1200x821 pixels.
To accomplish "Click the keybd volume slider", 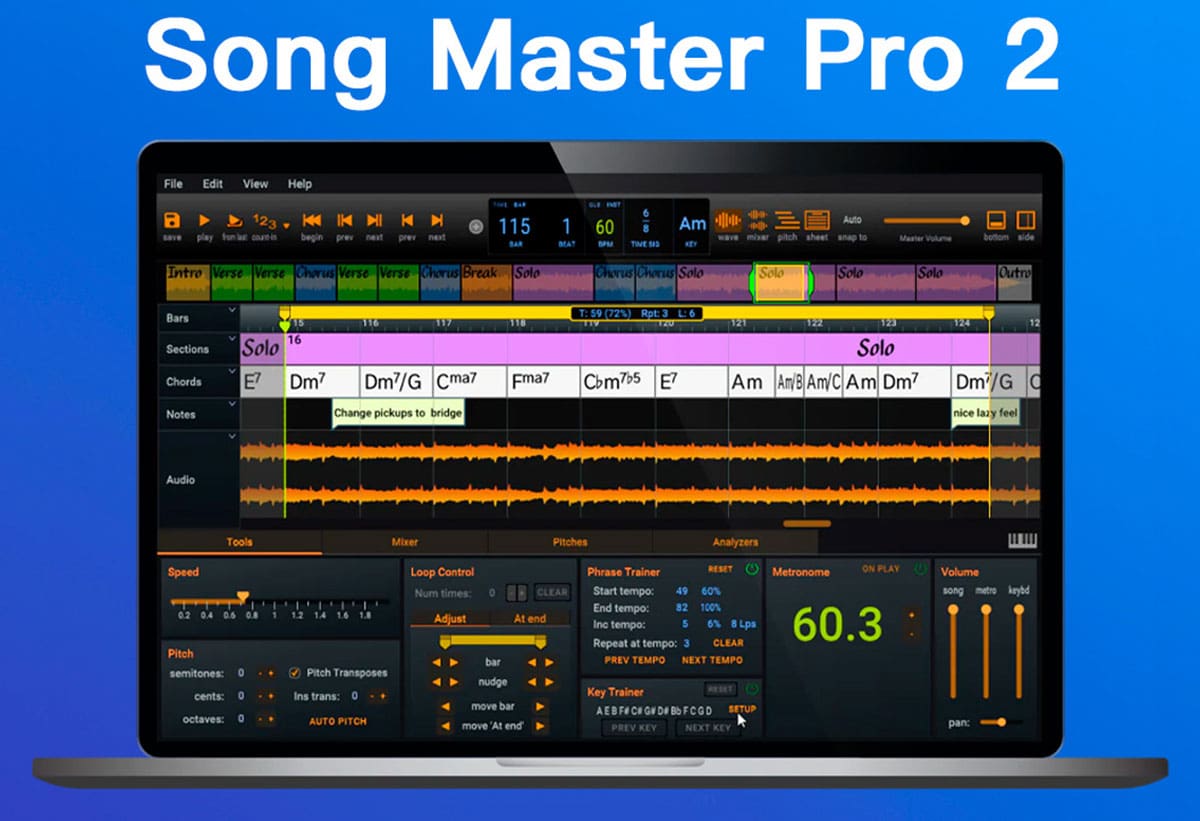I will pos(1019,653).
